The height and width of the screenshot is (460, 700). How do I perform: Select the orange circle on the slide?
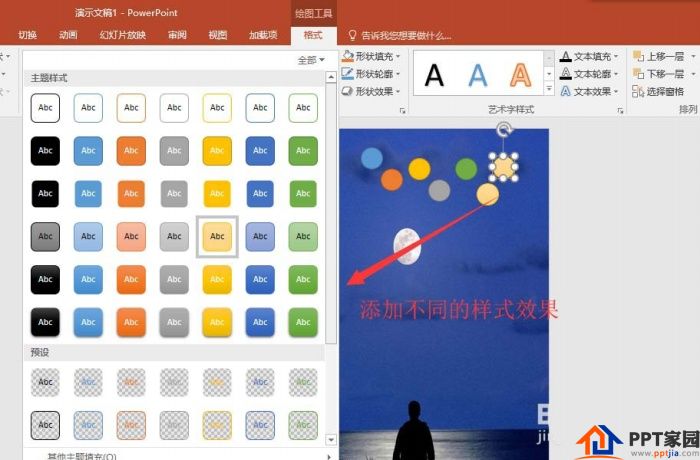point(392,180)
